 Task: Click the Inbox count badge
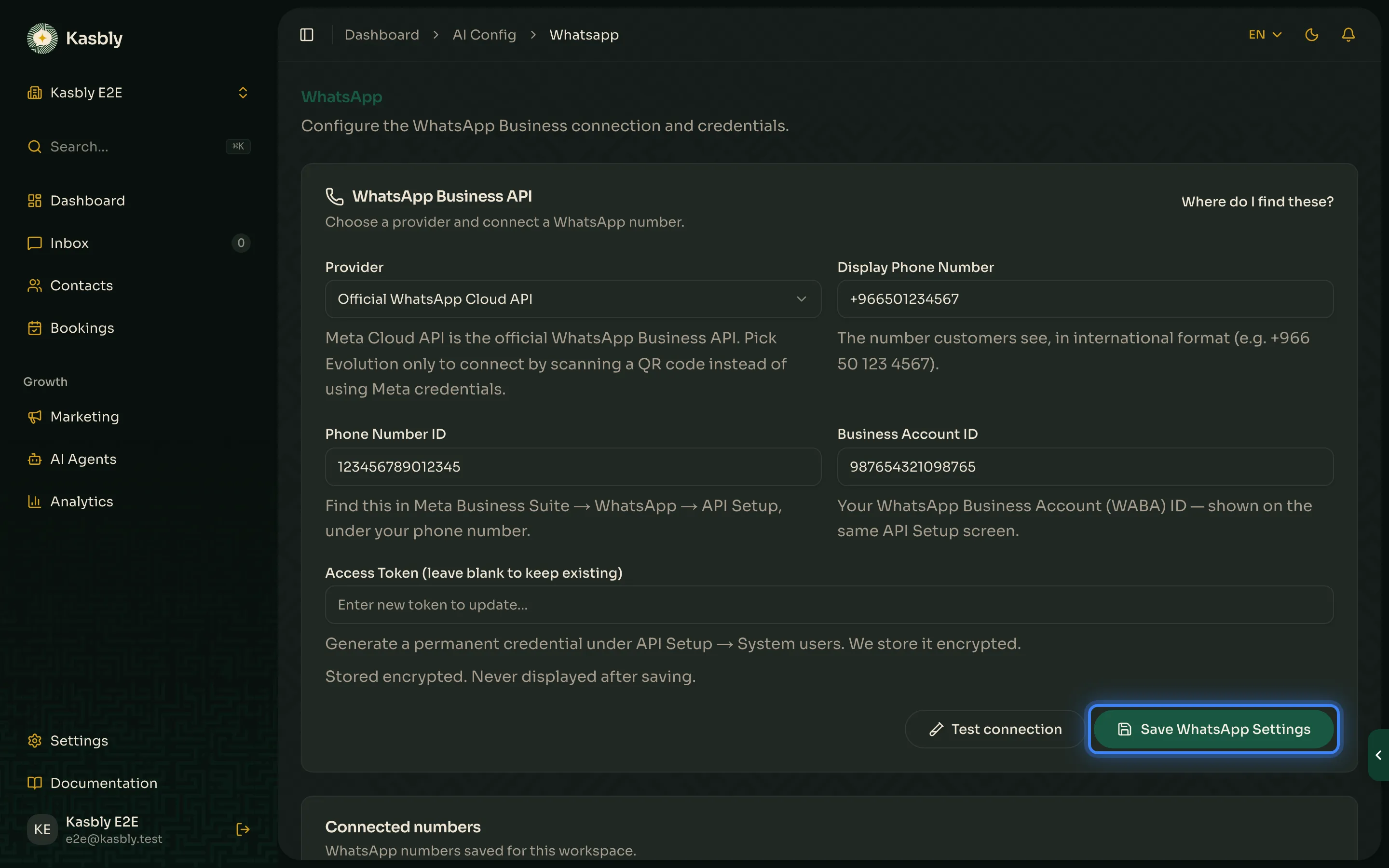point(241,243)
